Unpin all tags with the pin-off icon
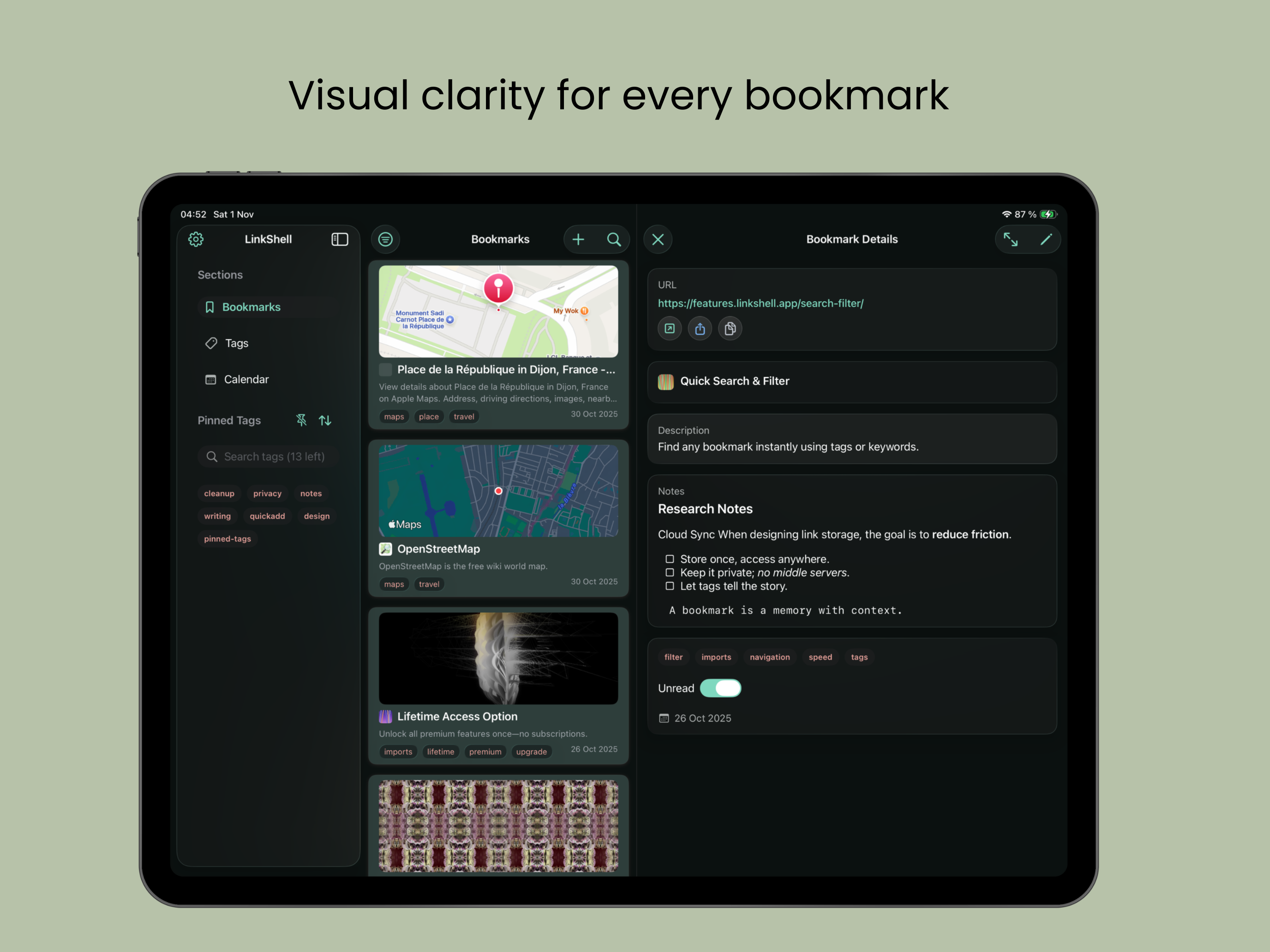 tap(301, 420)
